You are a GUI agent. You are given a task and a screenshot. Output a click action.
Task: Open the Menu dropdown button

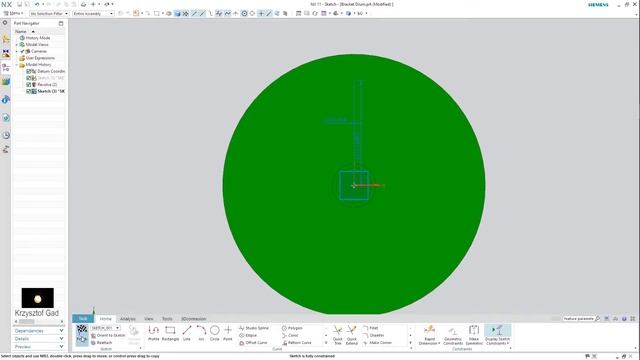pyautogui.click(x=13, y=13)
